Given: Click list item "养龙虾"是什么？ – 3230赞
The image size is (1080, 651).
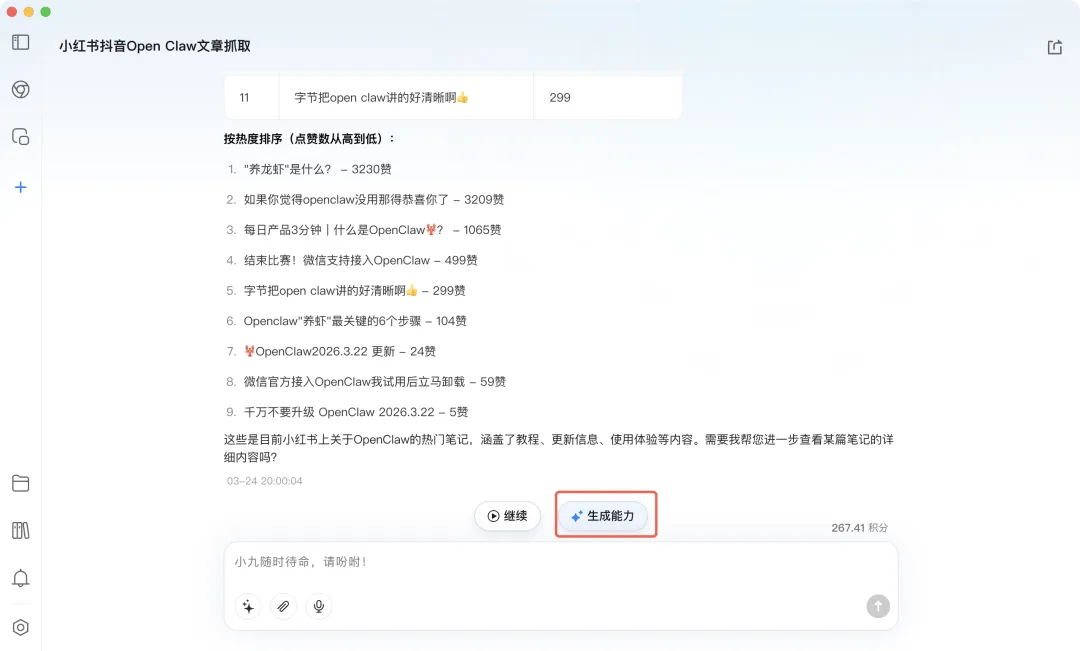Looking at the screenshot, I should click(x=318, y=169).
